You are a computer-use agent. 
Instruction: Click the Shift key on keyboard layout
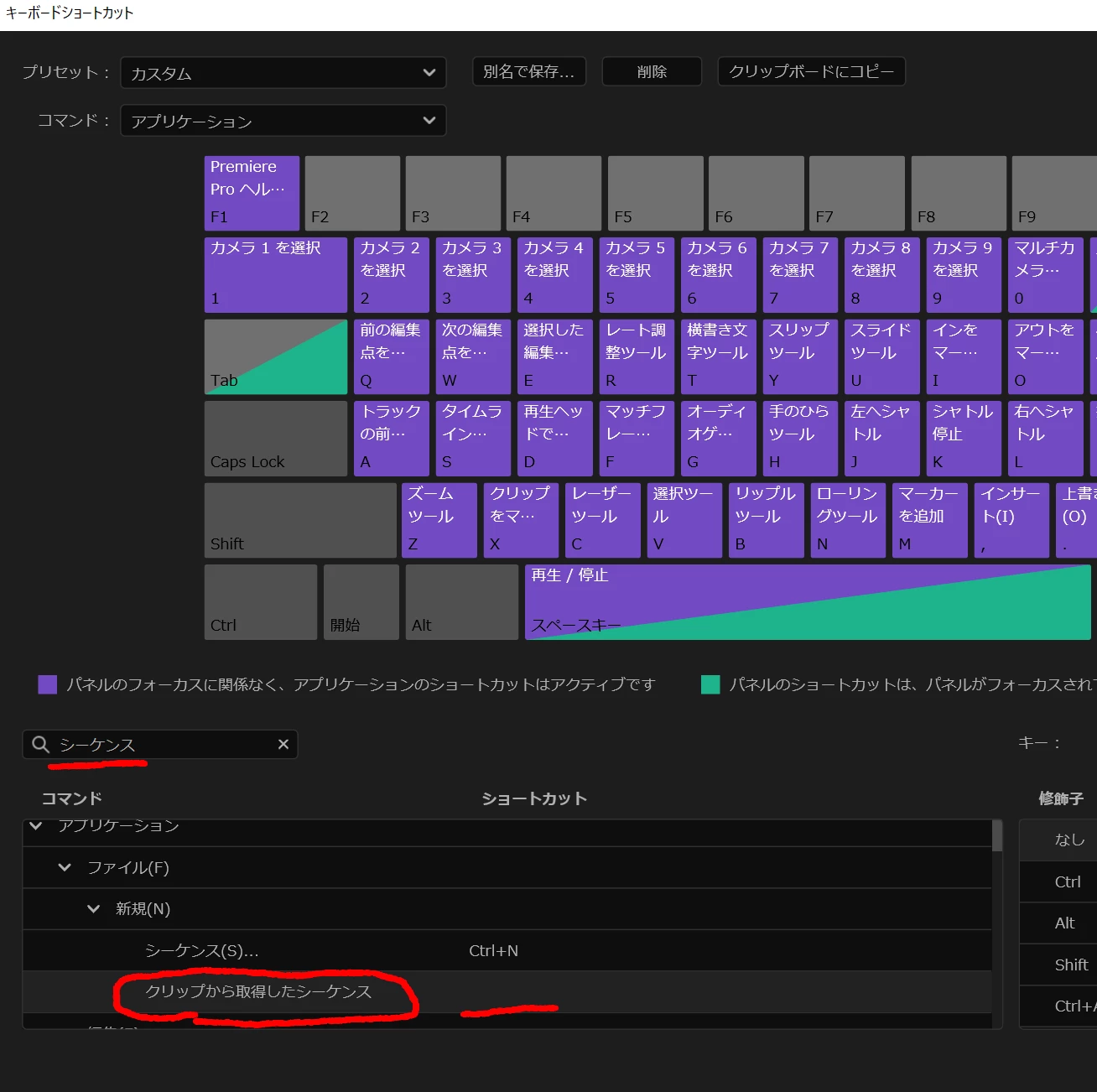(300, 520)
